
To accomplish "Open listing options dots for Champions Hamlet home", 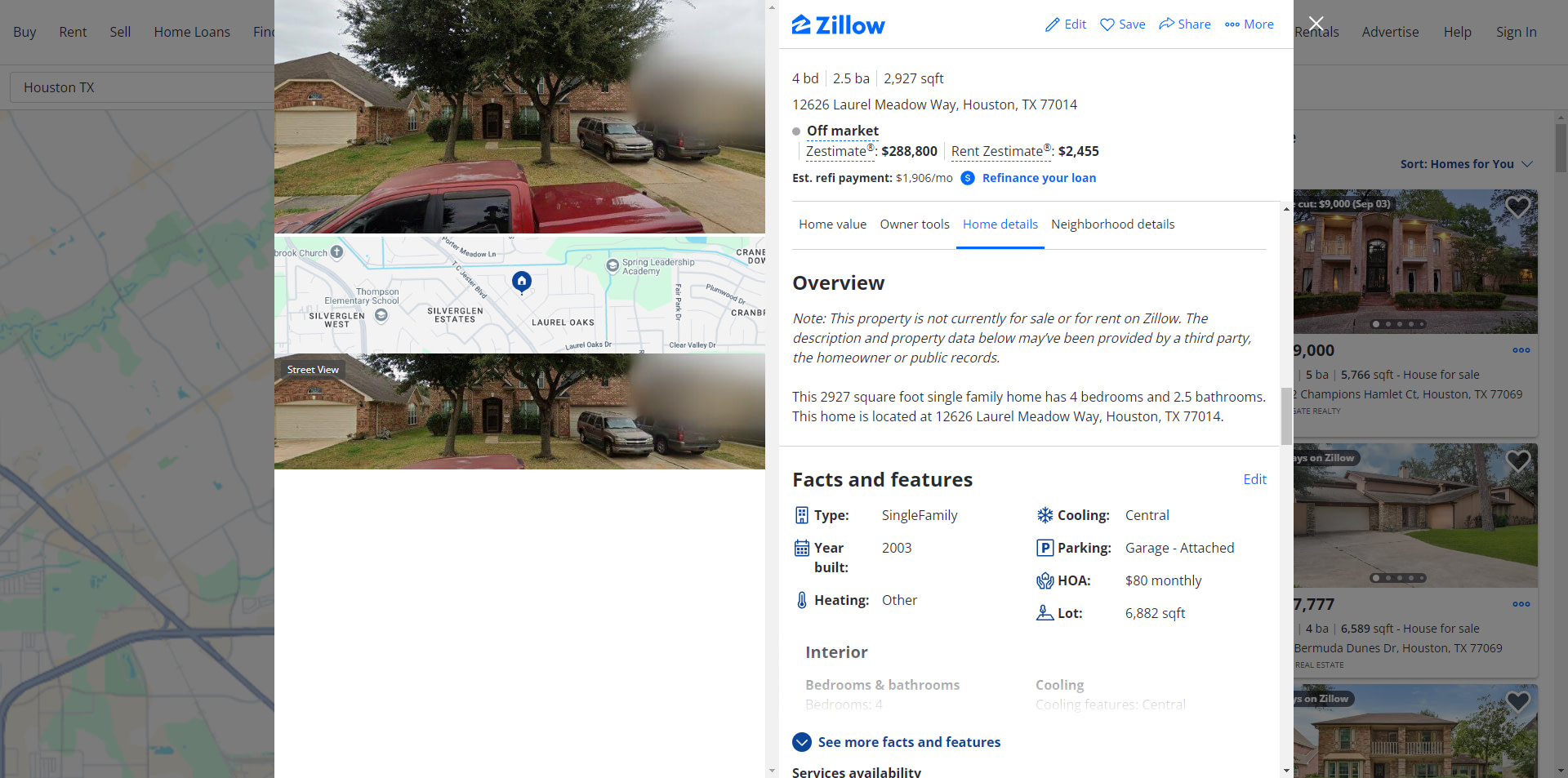I will [1521, 350].
